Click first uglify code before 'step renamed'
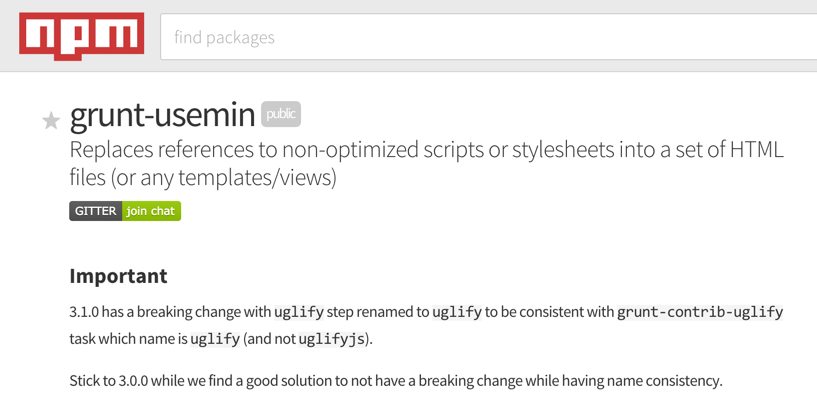Screen dimensions: 817x415 pos(299,312)
